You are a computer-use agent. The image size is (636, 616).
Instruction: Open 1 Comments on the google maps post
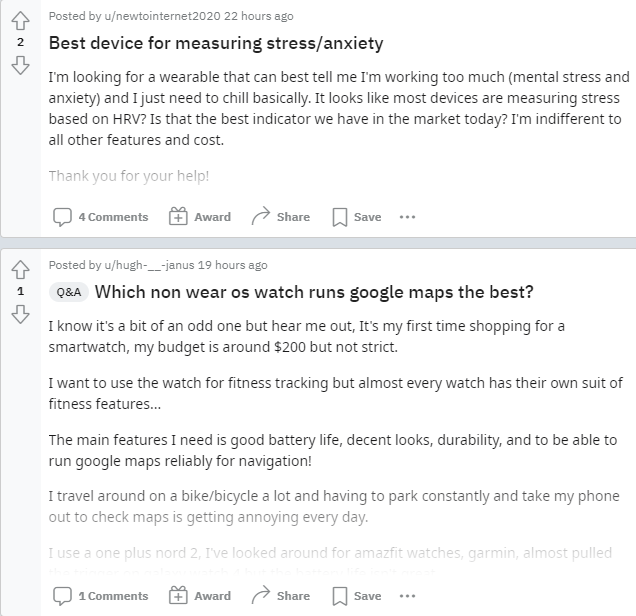100,596
